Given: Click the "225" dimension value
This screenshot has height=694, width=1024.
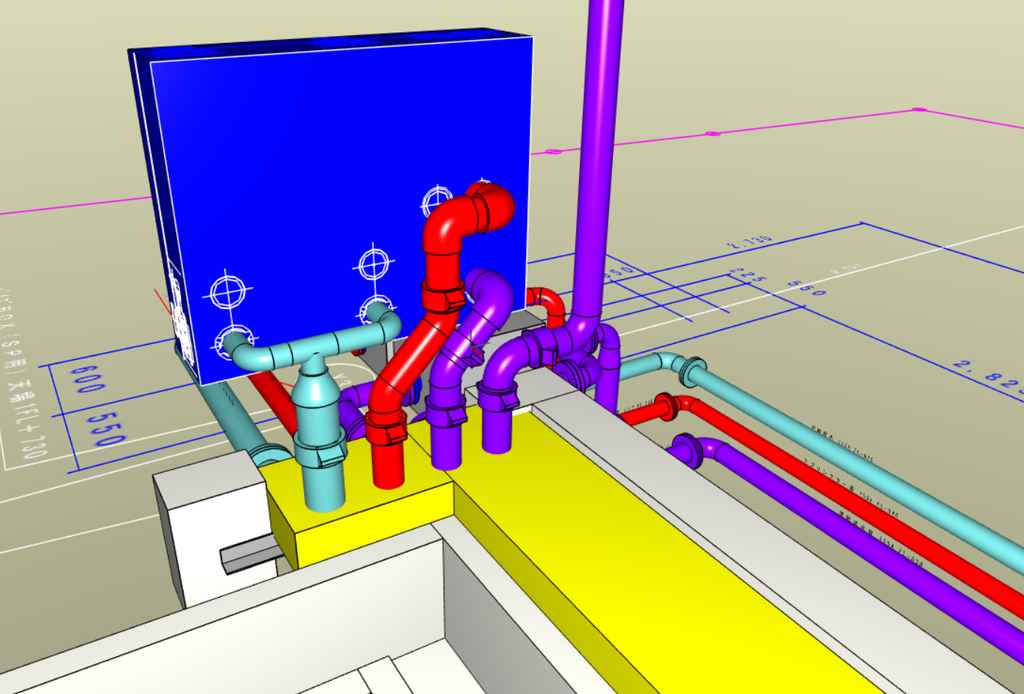Looking at the screenshot, I should click(x=748, y=276).
